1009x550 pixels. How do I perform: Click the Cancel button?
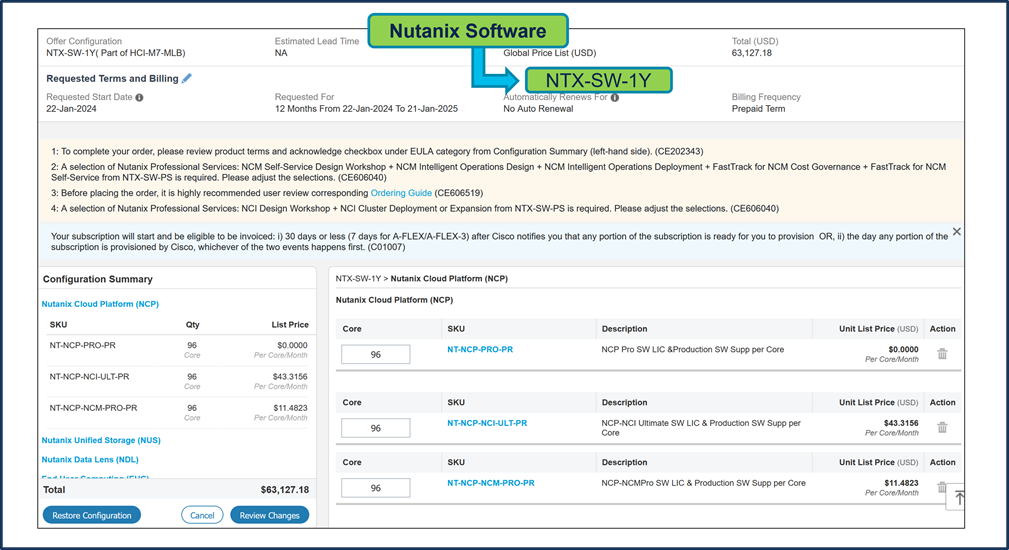[202, 515]
